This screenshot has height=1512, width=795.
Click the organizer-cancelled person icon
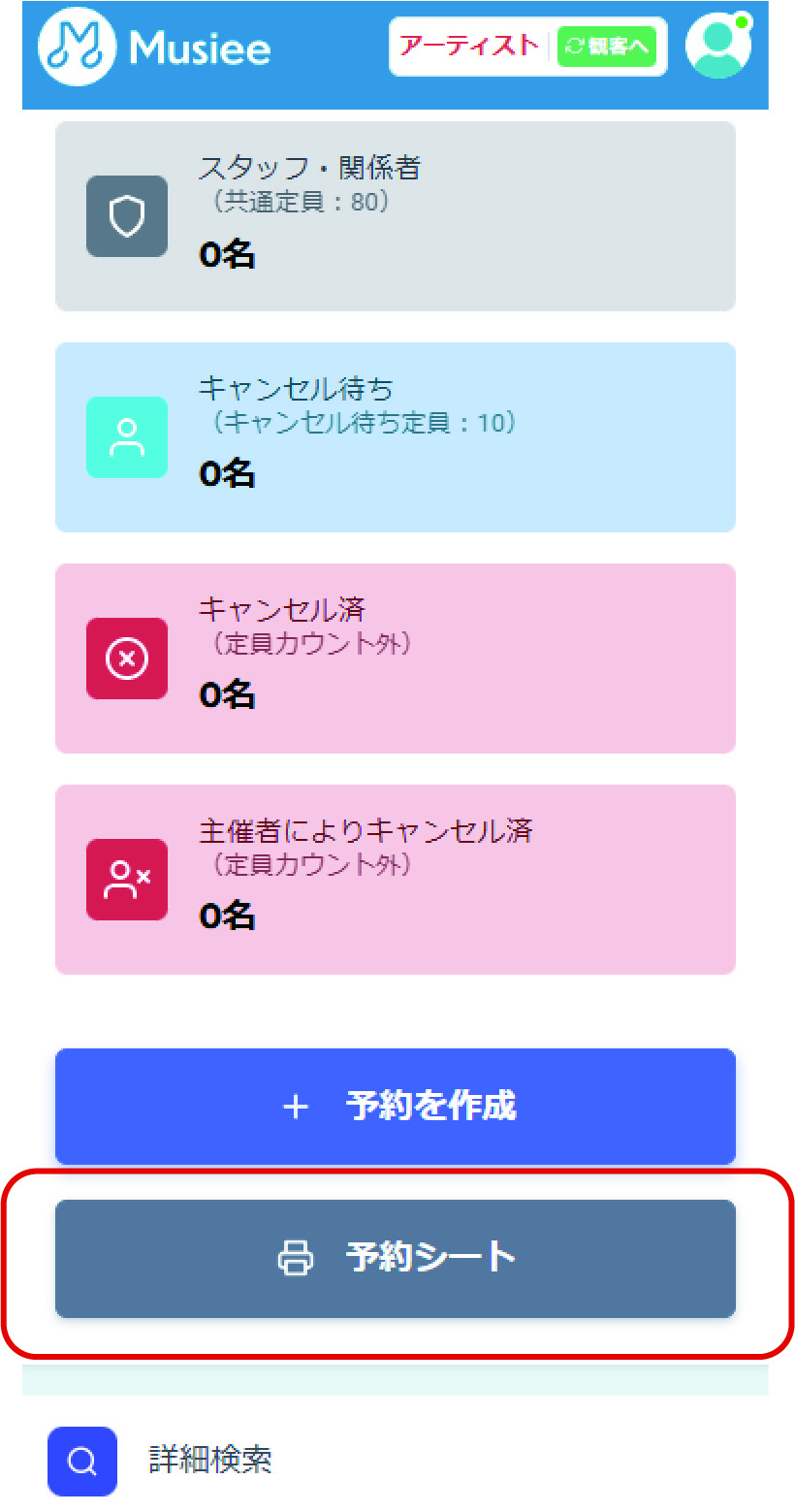coord(127,880)
